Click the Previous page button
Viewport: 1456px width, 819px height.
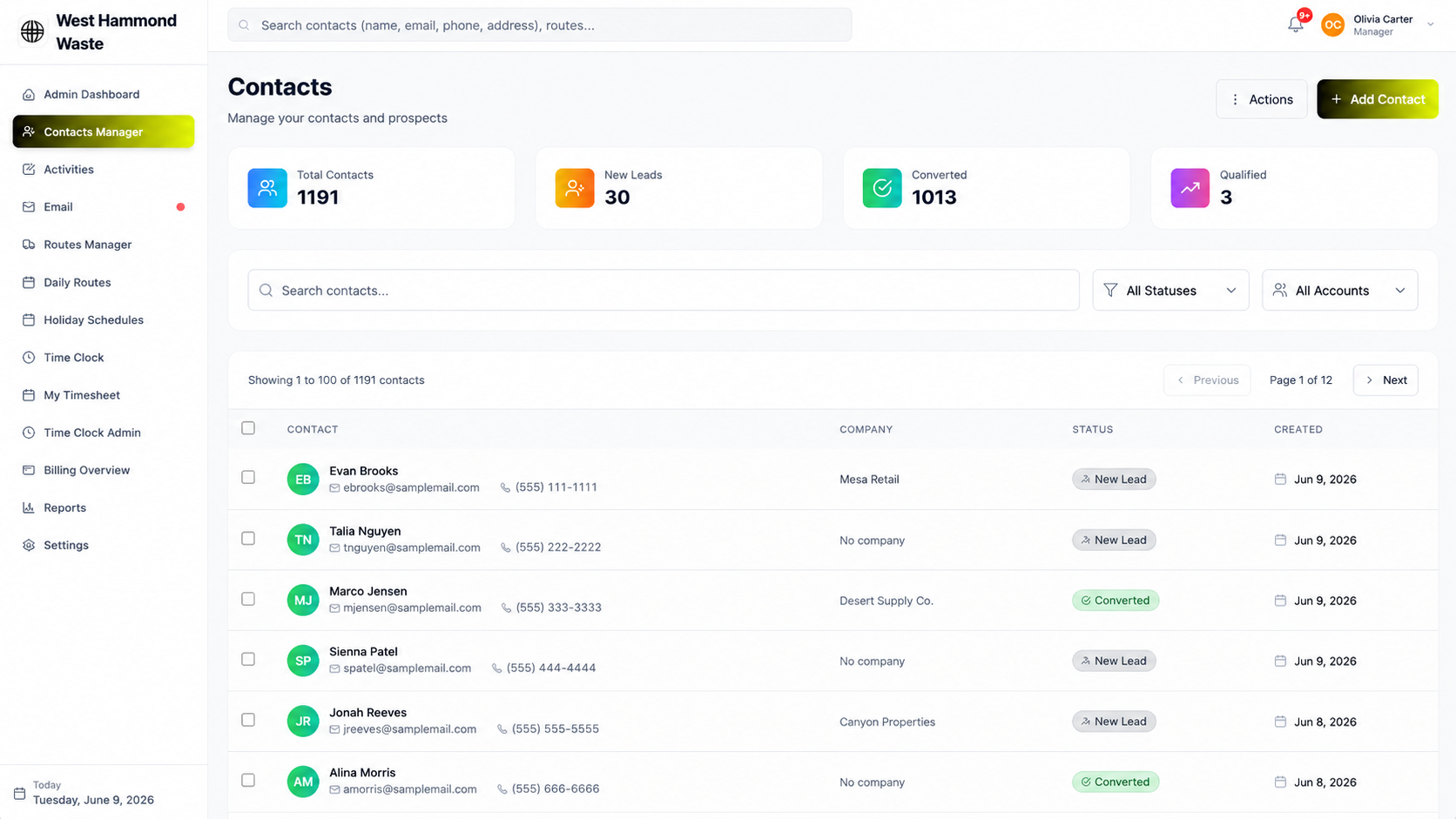click(x=1207, y=380)
